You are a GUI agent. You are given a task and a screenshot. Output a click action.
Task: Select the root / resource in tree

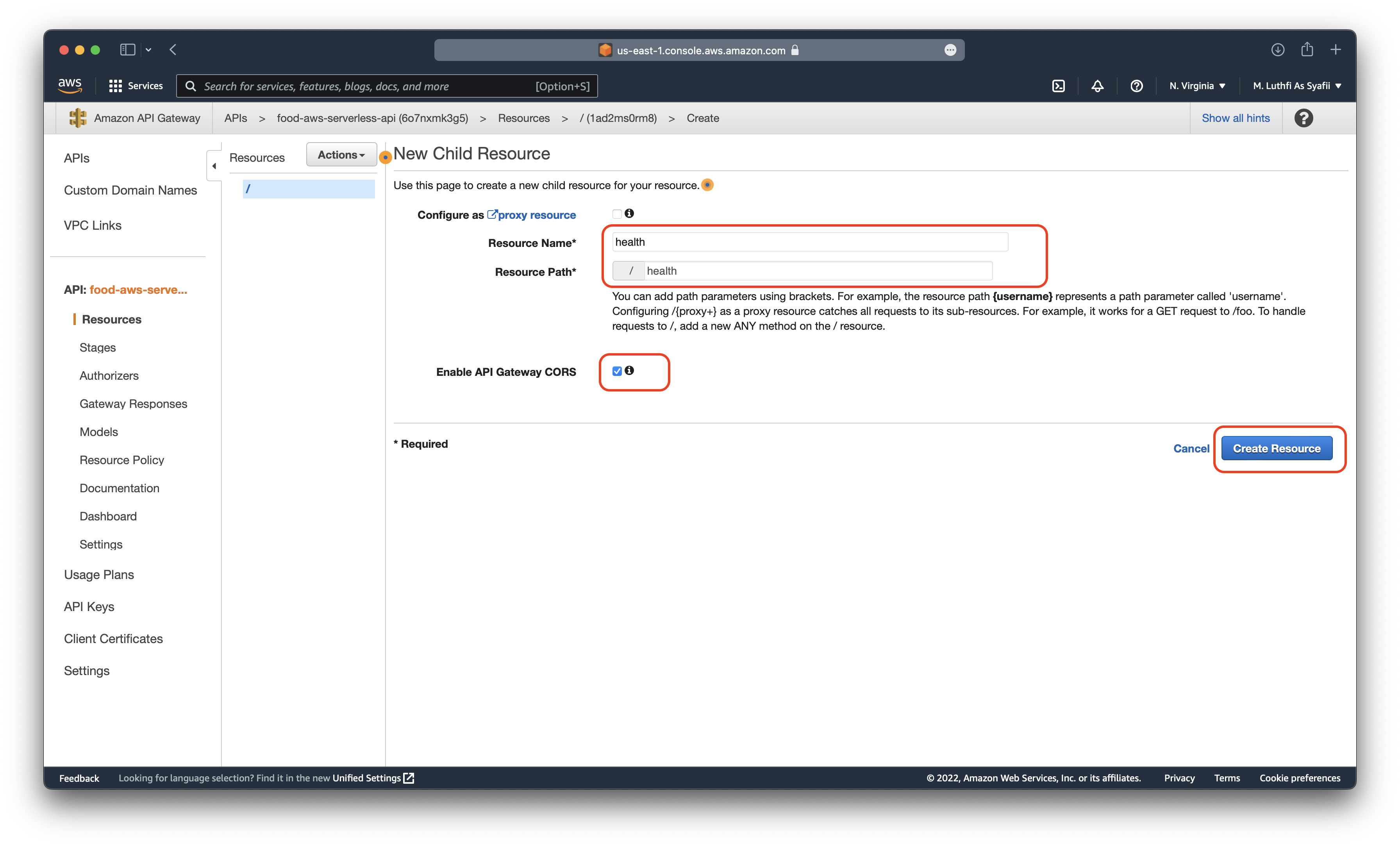tap(309, 189)
